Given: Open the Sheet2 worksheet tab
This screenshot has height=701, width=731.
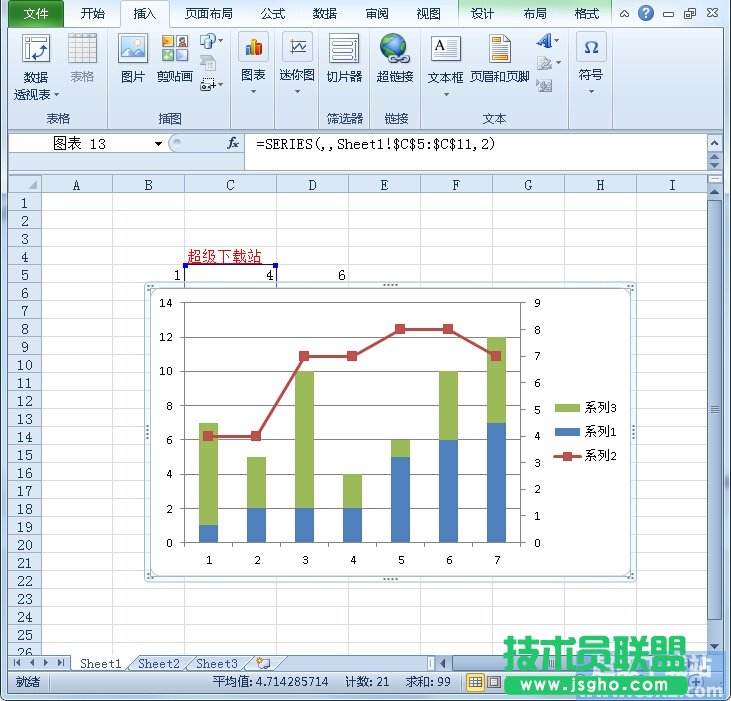Looking at the screenshot, I should pos(159,663).
